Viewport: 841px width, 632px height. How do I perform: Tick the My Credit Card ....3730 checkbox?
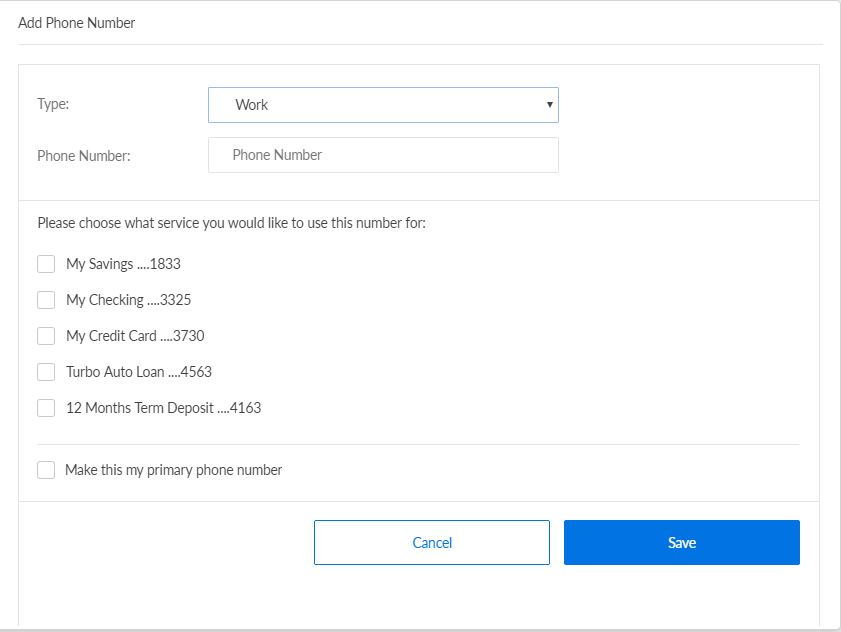pyautogui.click(x=46, y=336)
